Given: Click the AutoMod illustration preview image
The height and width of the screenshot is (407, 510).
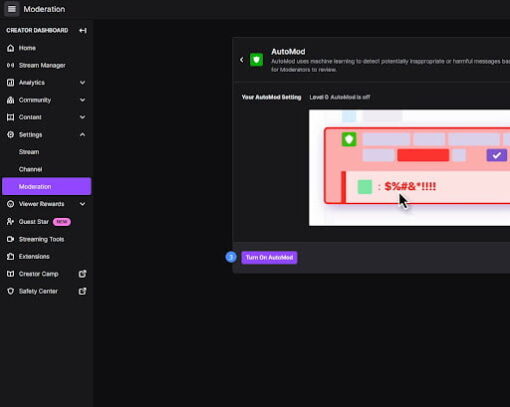Looking at the screenshot, I should point(409,168).
